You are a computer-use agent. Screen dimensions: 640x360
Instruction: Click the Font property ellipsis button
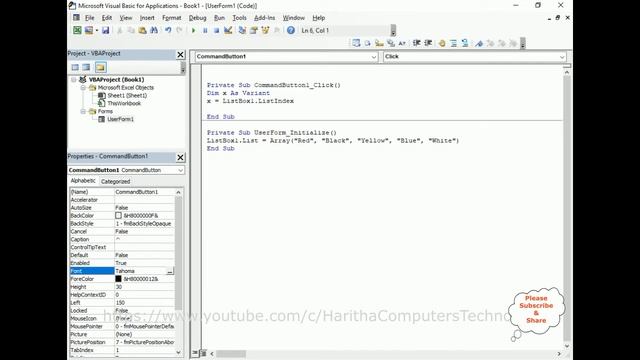point(170,271)
